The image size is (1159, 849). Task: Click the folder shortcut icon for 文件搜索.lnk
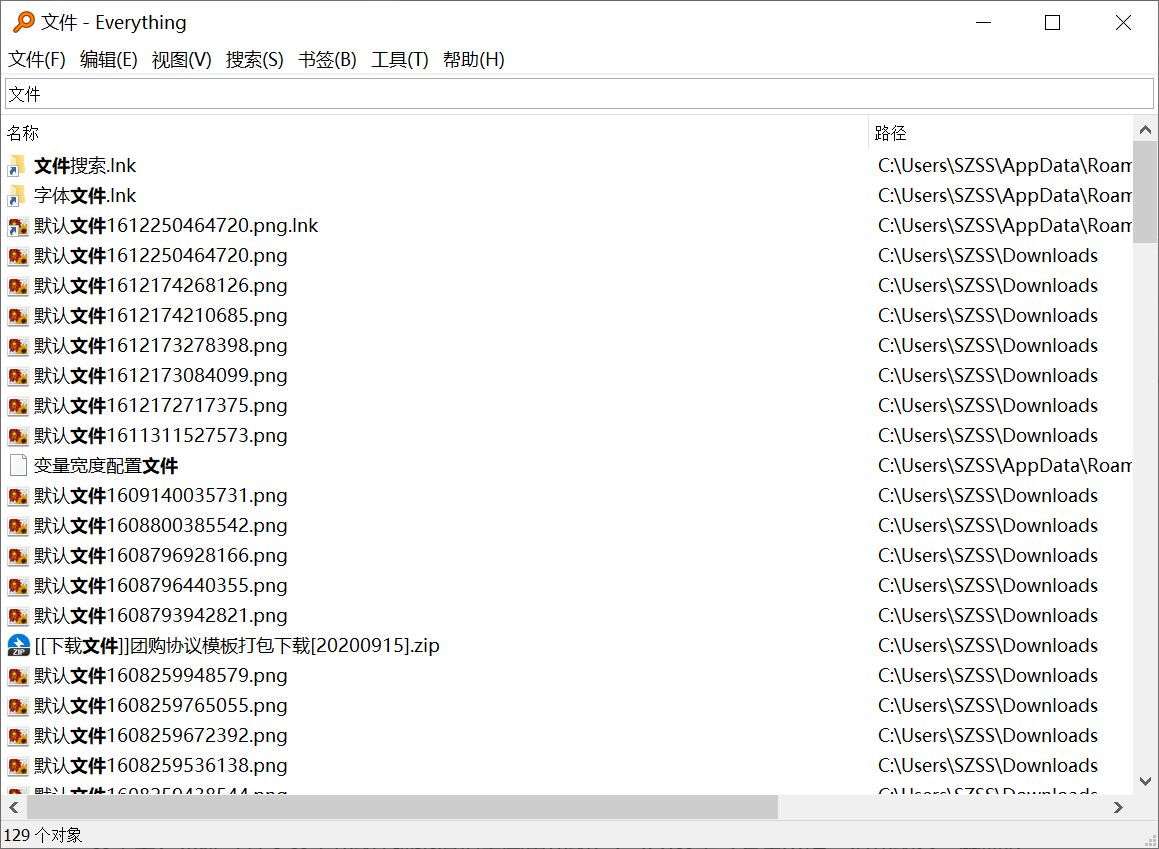point(17,166)
